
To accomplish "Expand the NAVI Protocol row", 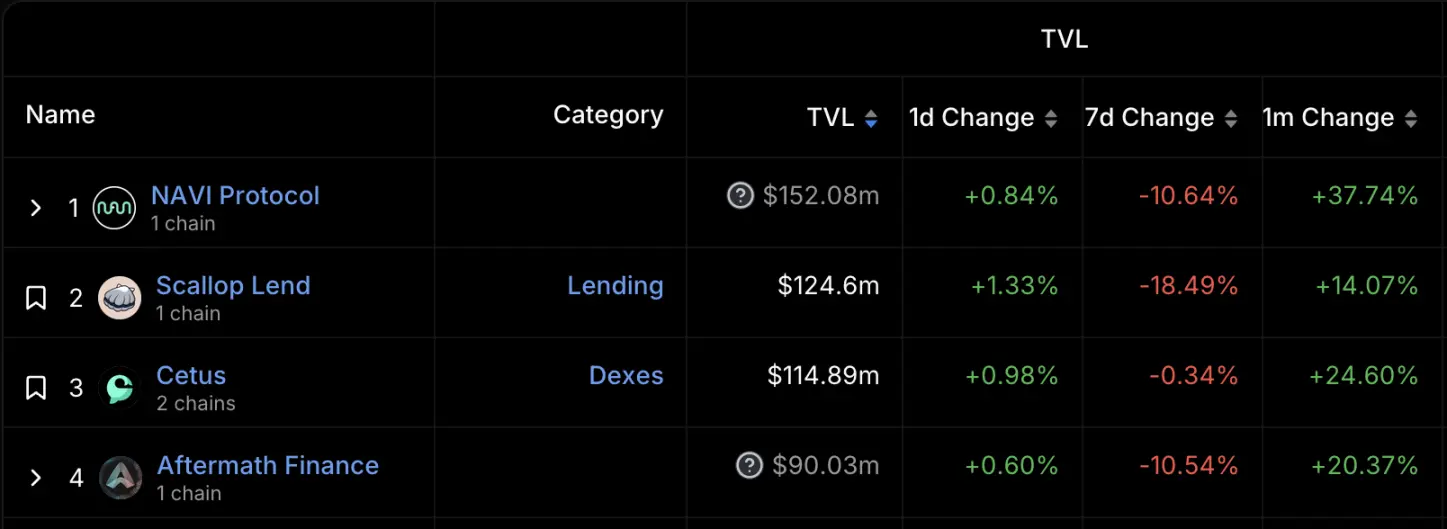I will click(x=36, y=208).
